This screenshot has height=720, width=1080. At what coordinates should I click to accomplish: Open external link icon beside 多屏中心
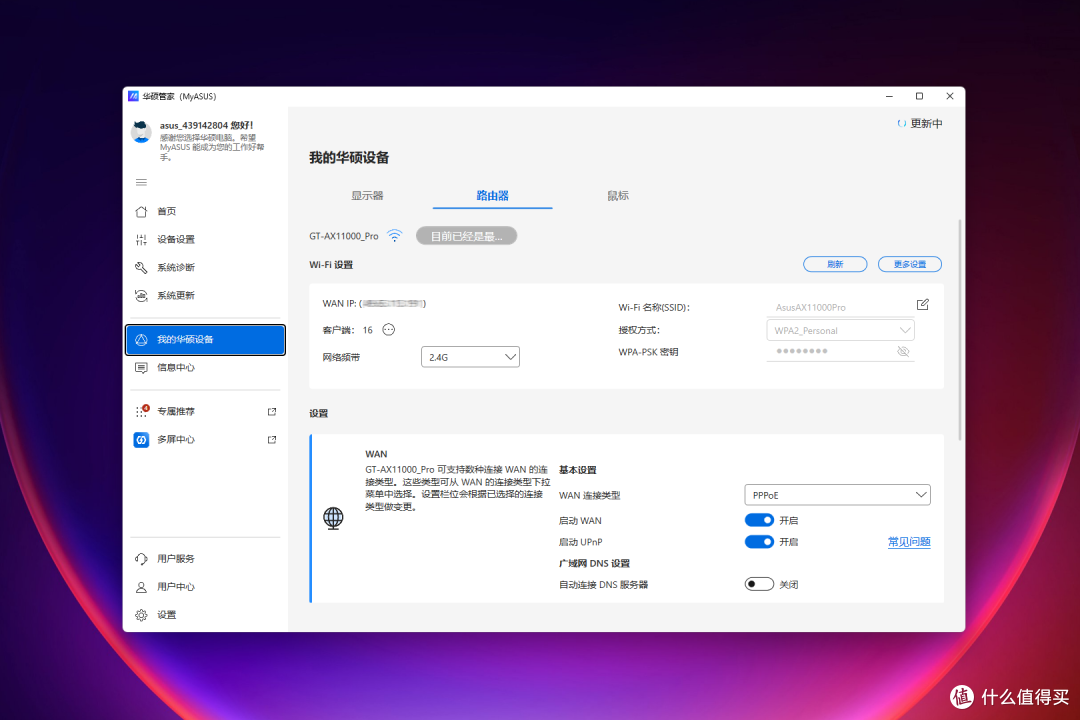click(x=272, y=440)
